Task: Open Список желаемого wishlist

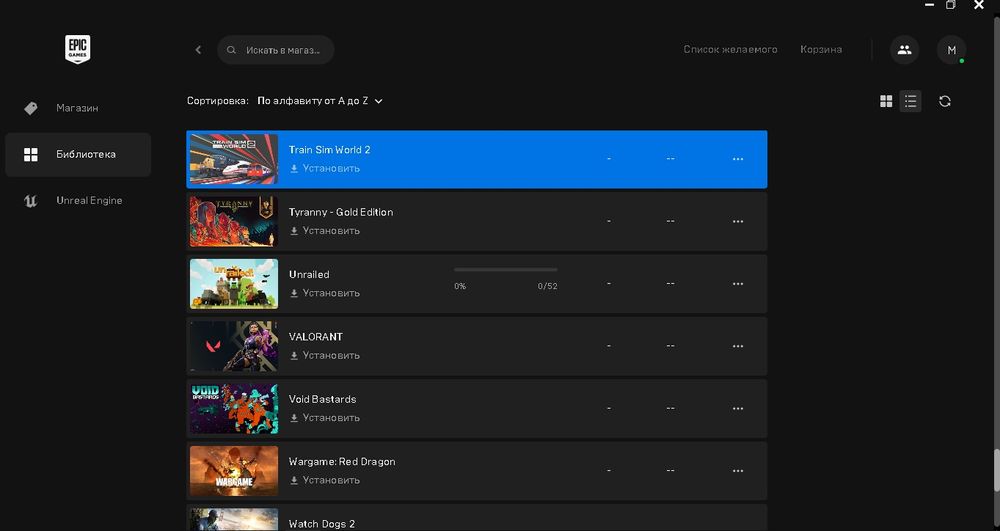Action: click(730, 50)
